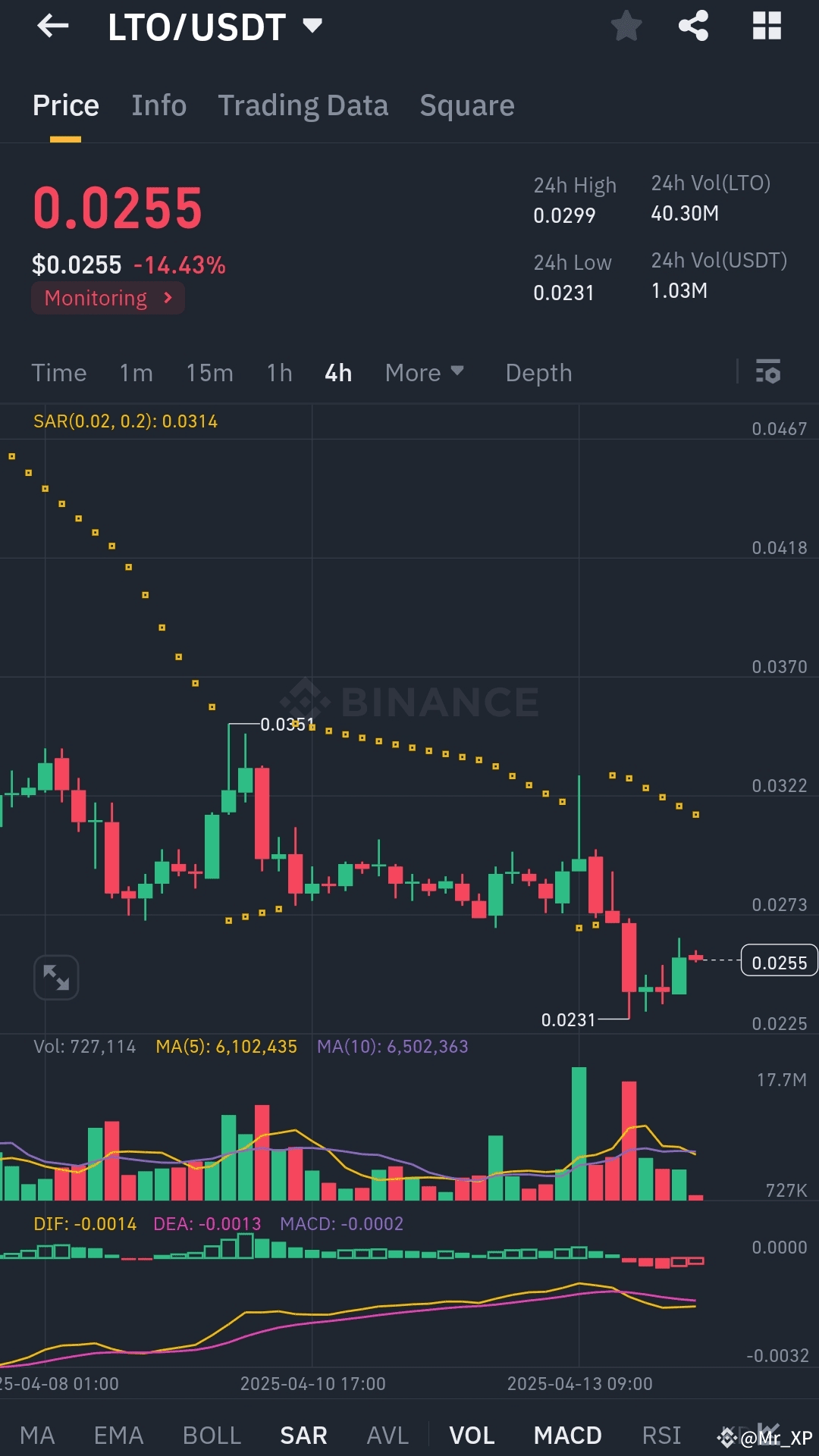Select the EMA indicator
Viewport: 819px width, 1456px height.
click(x=118, y=1435)
